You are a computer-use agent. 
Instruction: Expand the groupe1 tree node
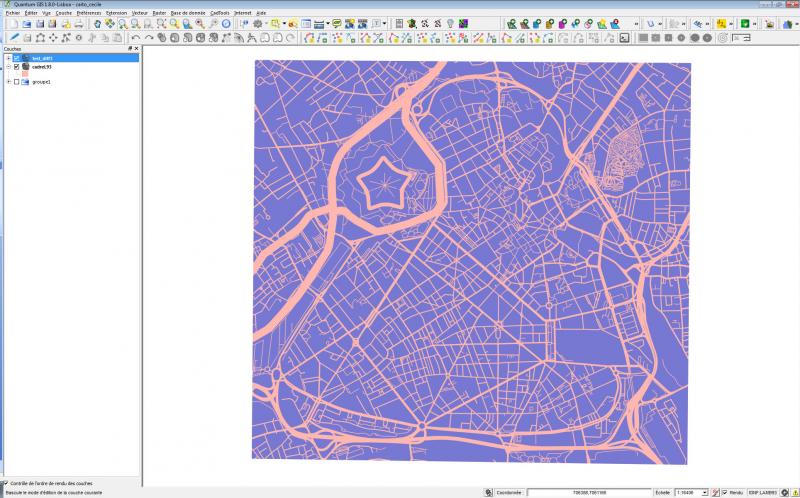tap(8, 82)
